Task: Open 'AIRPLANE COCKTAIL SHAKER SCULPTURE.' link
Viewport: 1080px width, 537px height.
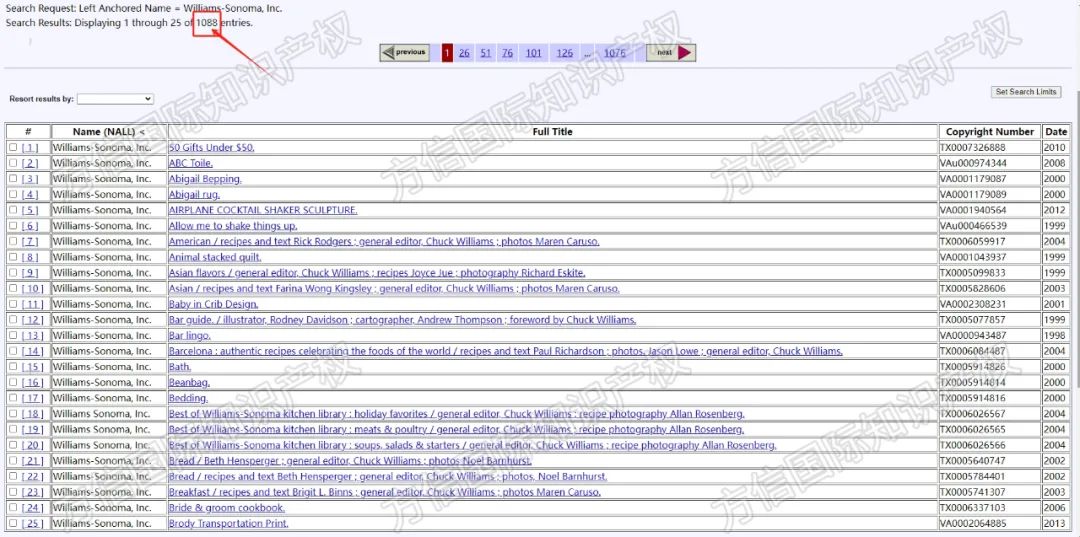Action: coord(263,210)
